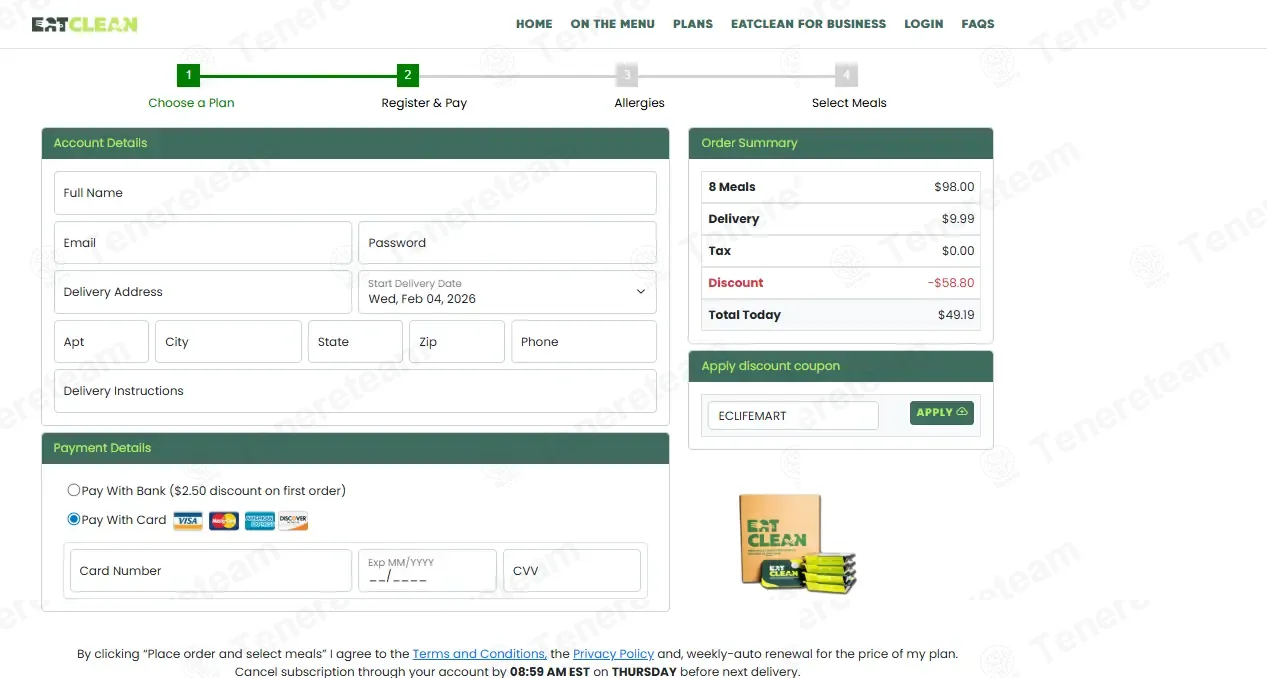Screen dimensions: 1267x678
Task: Click the Delivery Address field
Action: [x=203, y=292]
